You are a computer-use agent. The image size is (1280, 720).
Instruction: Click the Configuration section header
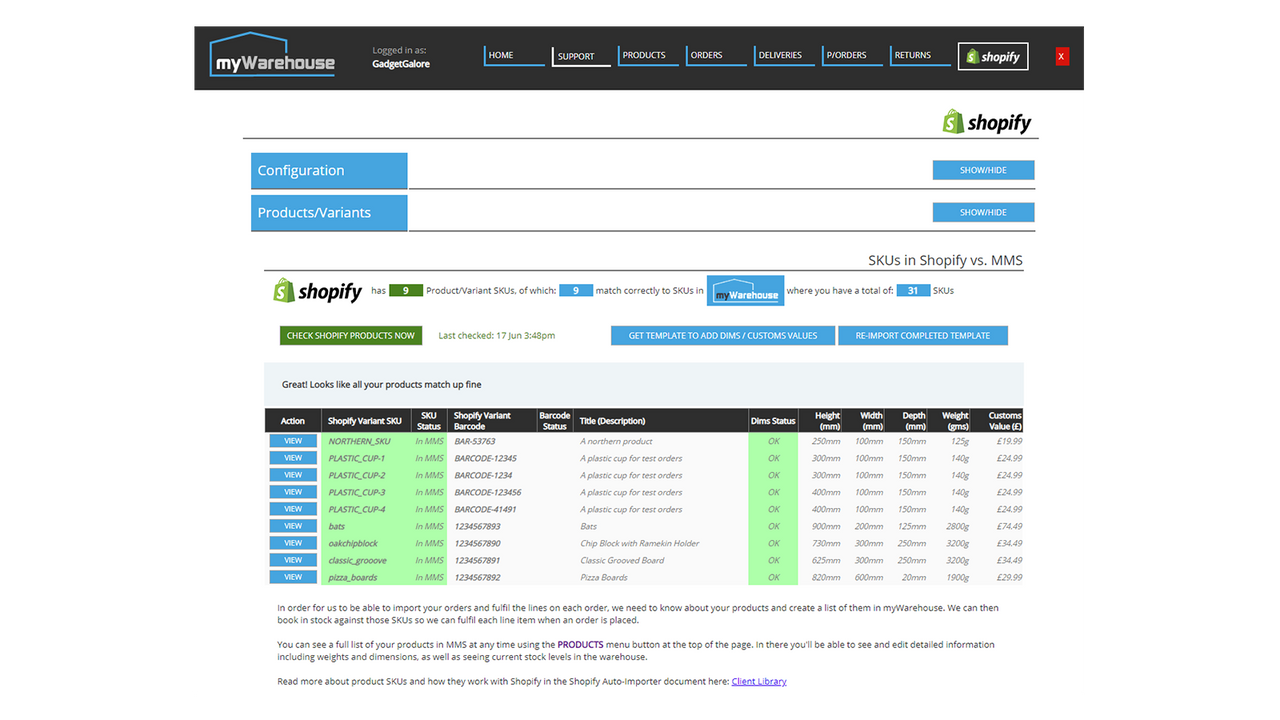[329, 171]
